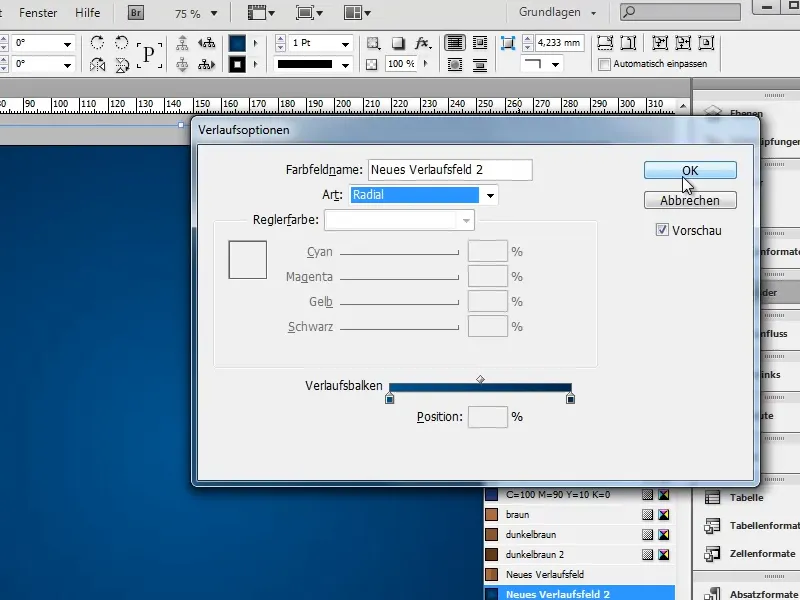The image size is (800, 600).
Task: Click the center content icon
Action: pos(706,43)
